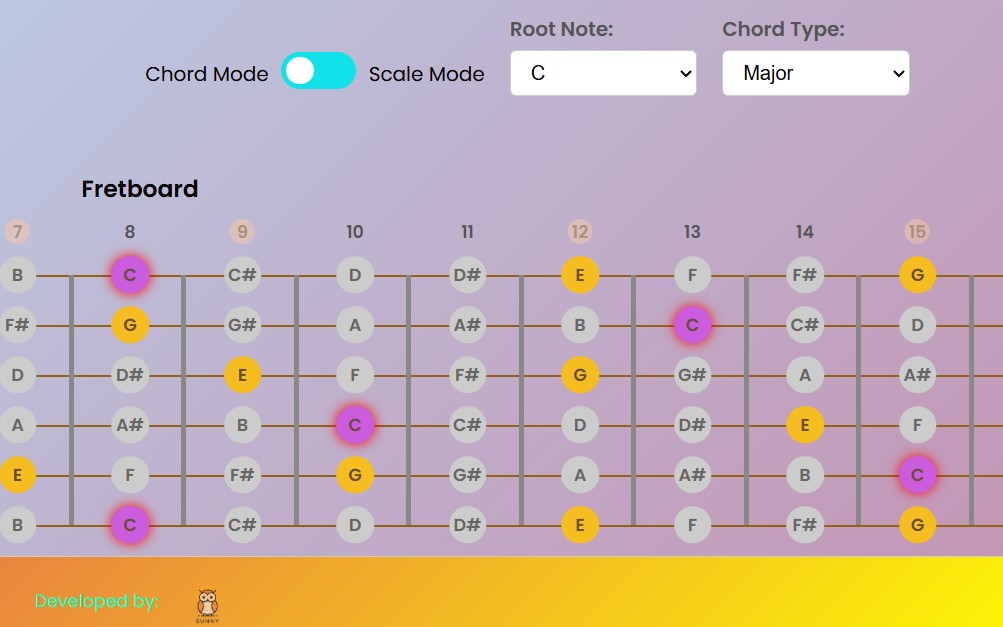The width and height of the screenshot is (1003, 627).
Task: Toggle between Chord Mode and Scale Mode
Action: (318, 71)
